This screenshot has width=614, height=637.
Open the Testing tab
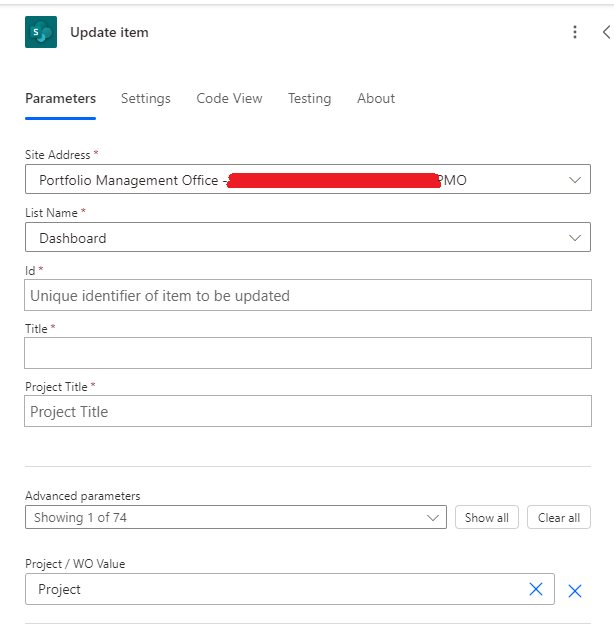[310, 99]
